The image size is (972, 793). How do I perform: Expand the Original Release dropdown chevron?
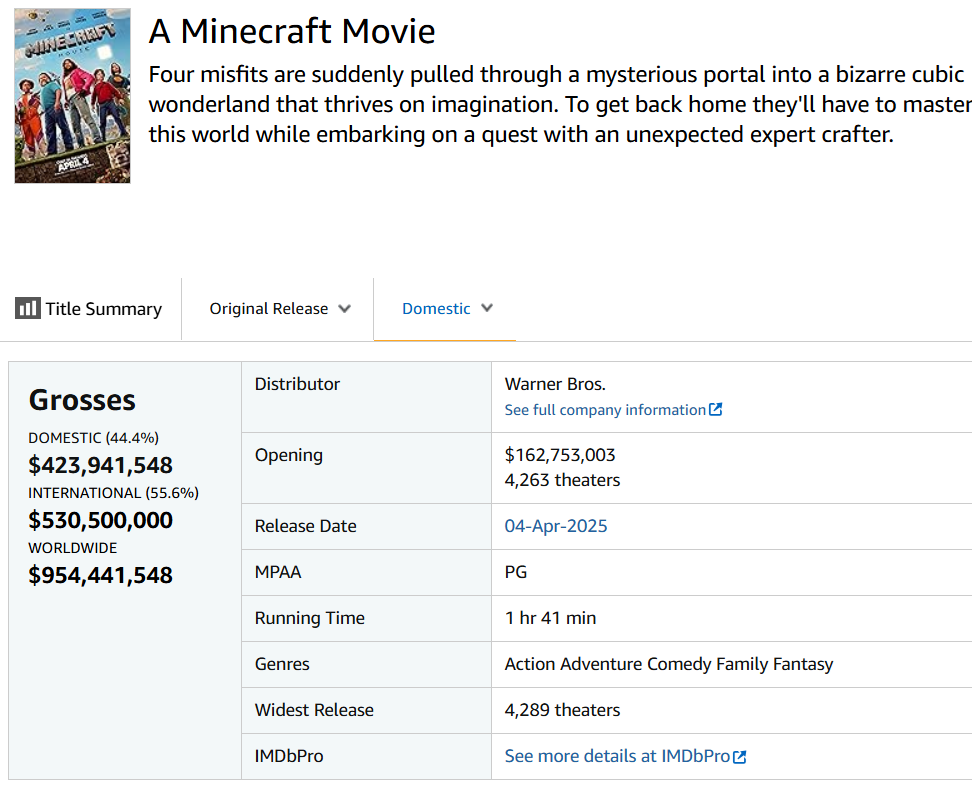click(x=345, y=309)
